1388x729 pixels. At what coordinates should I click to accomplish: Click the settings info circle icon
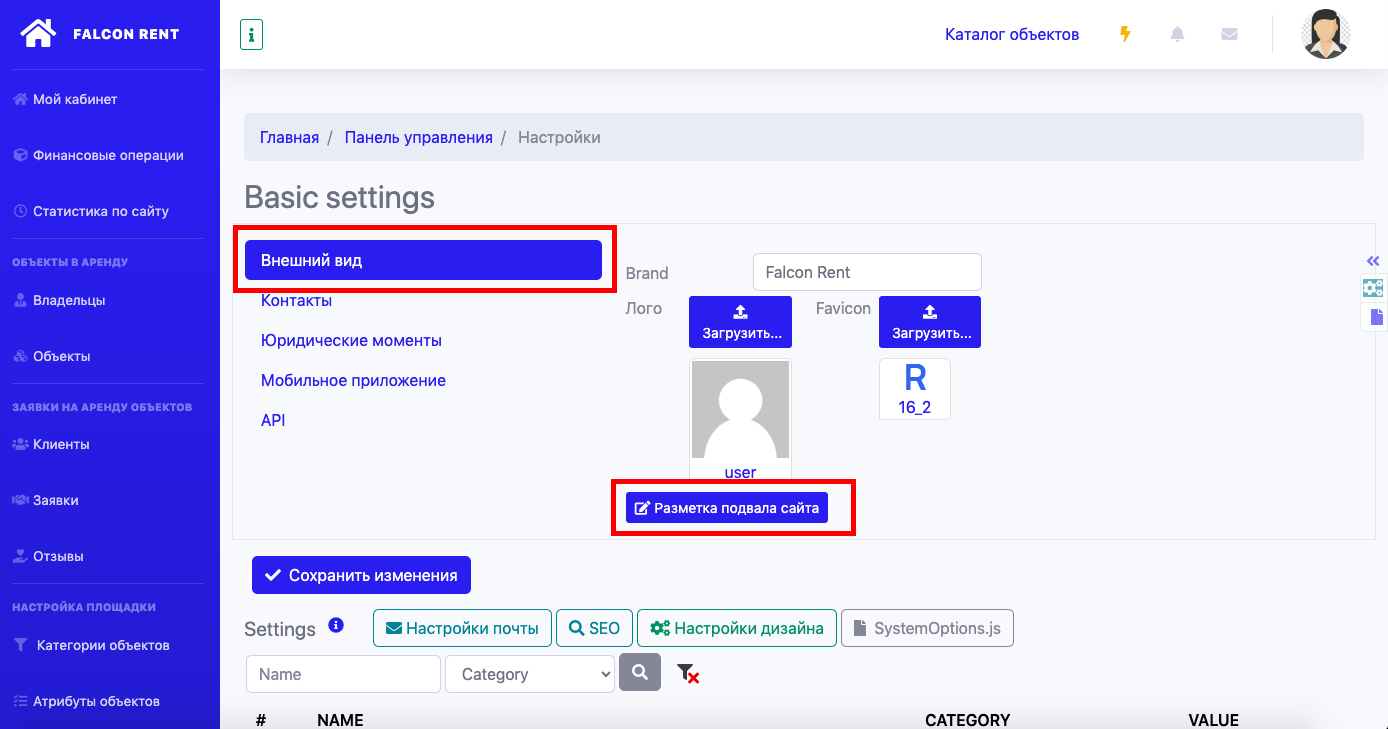pos(336,625)
